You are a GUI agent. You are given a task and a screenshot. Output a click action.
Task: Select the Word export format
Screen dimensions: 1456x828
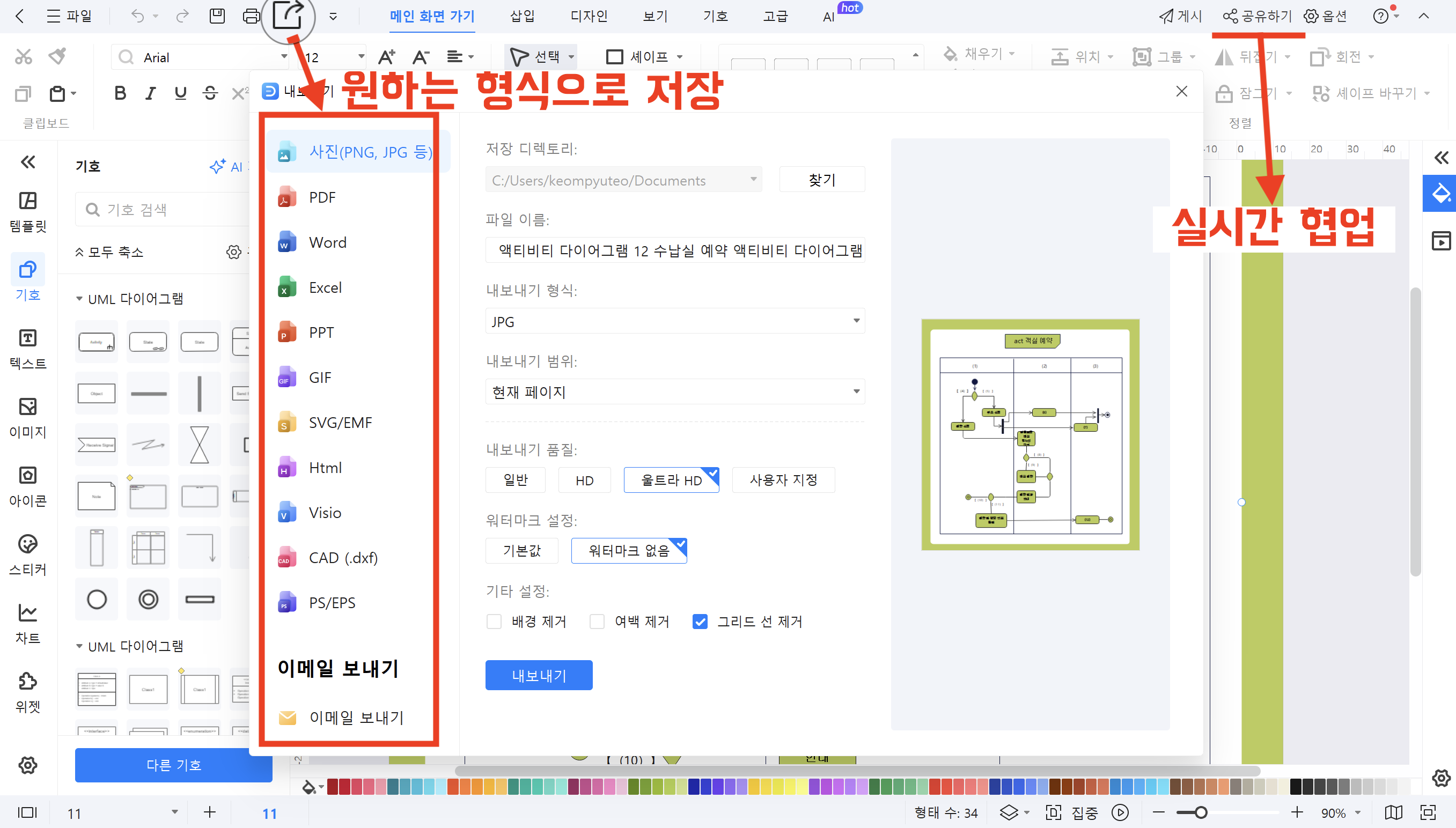pos(327,242)
